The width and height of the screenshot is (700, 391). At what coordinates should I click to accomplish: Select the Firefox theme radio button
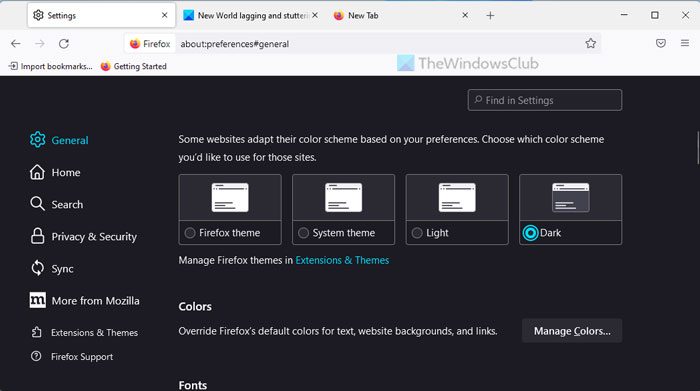click(x=190, y=233)
